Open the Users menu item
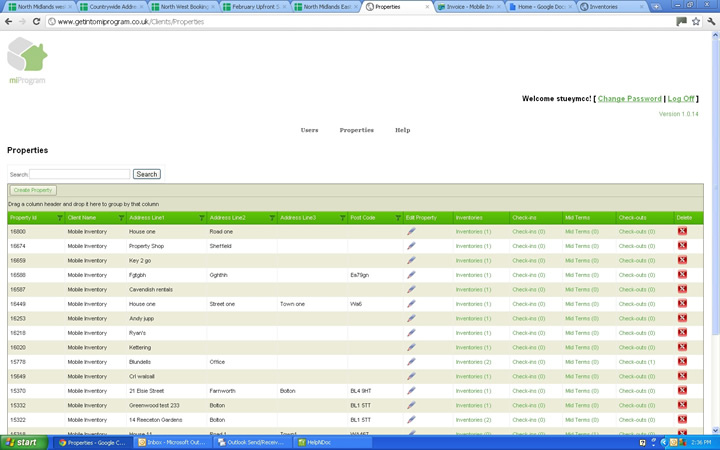Image resolution: width=720 pixels, height=450 pixels. point(309,130)
